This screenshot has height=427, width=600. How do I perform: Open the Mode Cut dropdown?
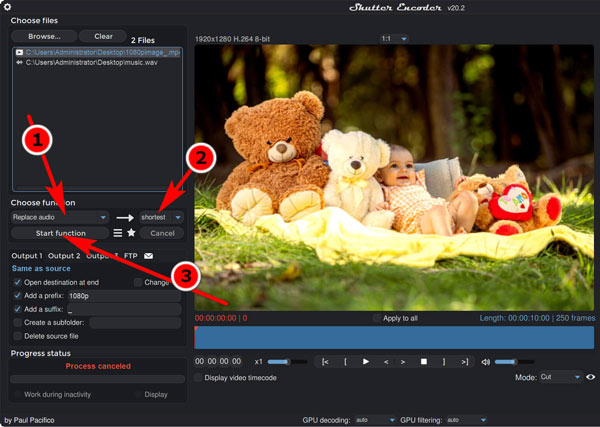click(x=560, y=377)
